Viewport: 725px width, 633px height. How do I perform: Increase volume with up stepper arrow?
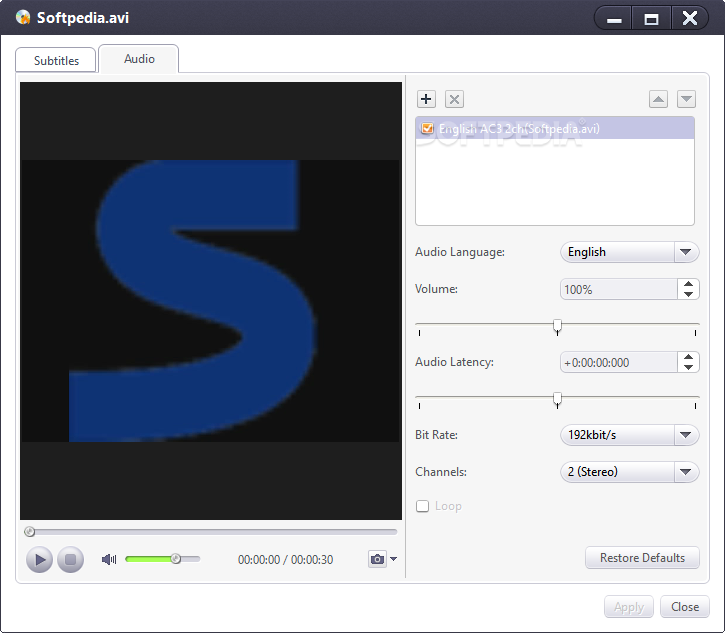(x=688, y=284)
